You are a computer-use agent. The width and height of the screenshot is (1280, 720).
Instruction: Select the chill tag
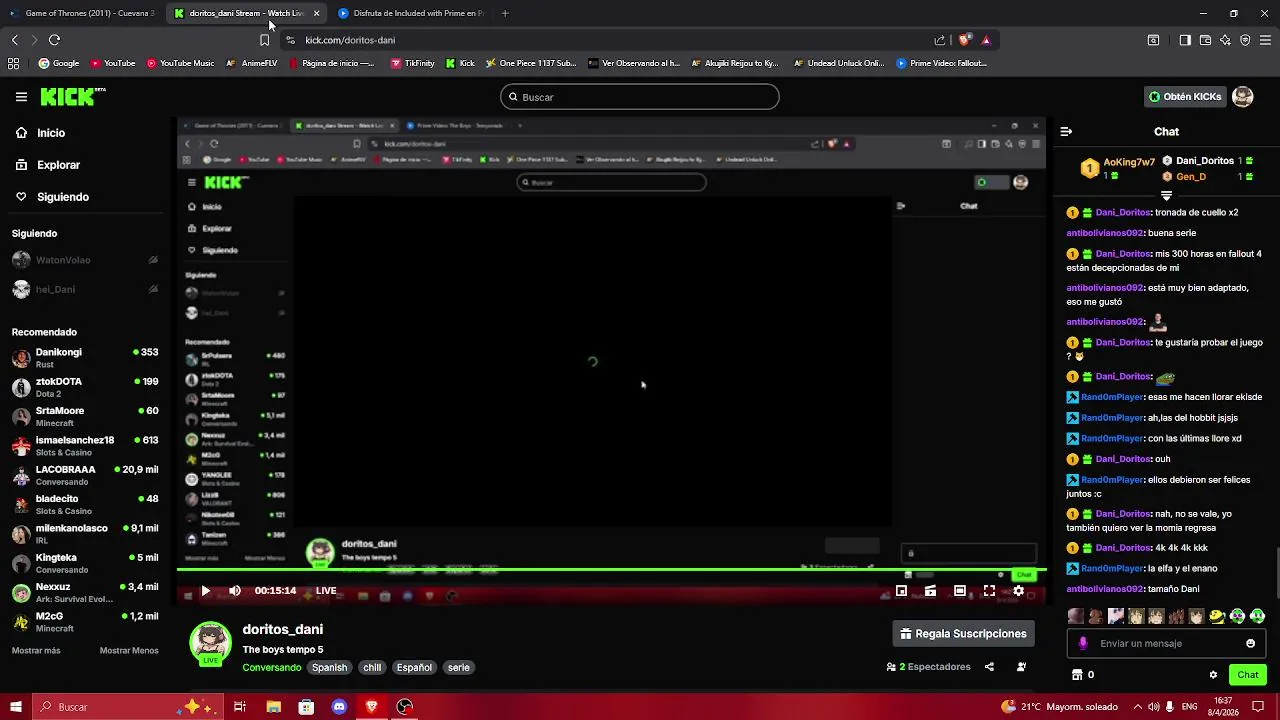click(372, 667)
